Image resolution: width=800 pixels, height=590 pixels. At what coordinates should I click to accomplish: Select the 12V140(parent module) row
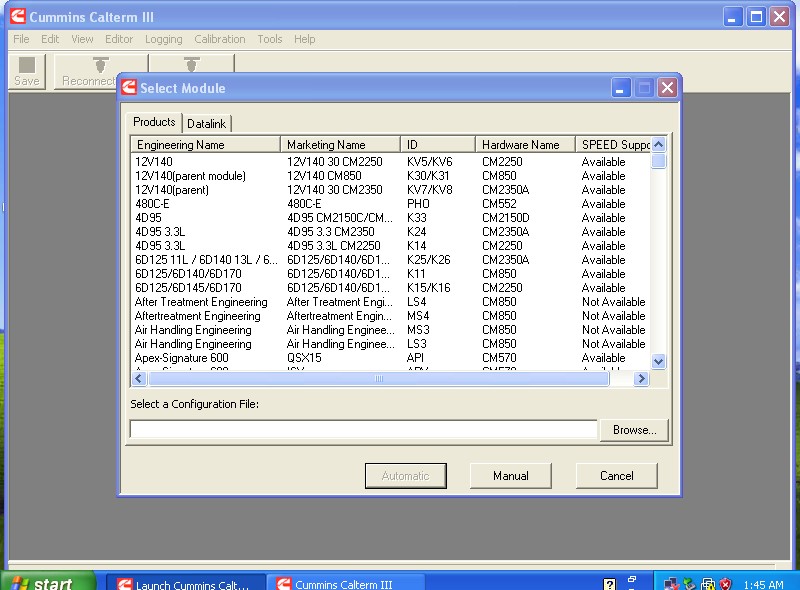click(x=390, y=176)
